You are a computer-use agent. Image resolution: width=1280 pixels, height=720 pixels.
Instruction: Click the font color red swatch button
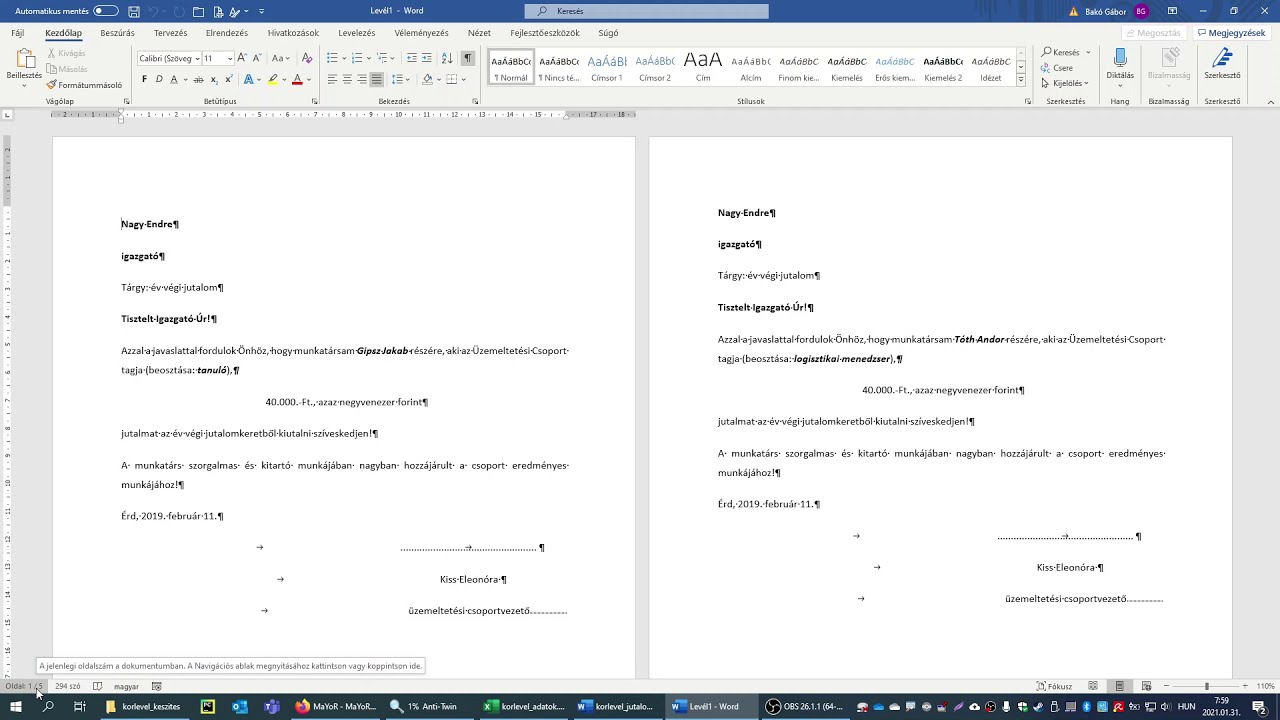297,79
